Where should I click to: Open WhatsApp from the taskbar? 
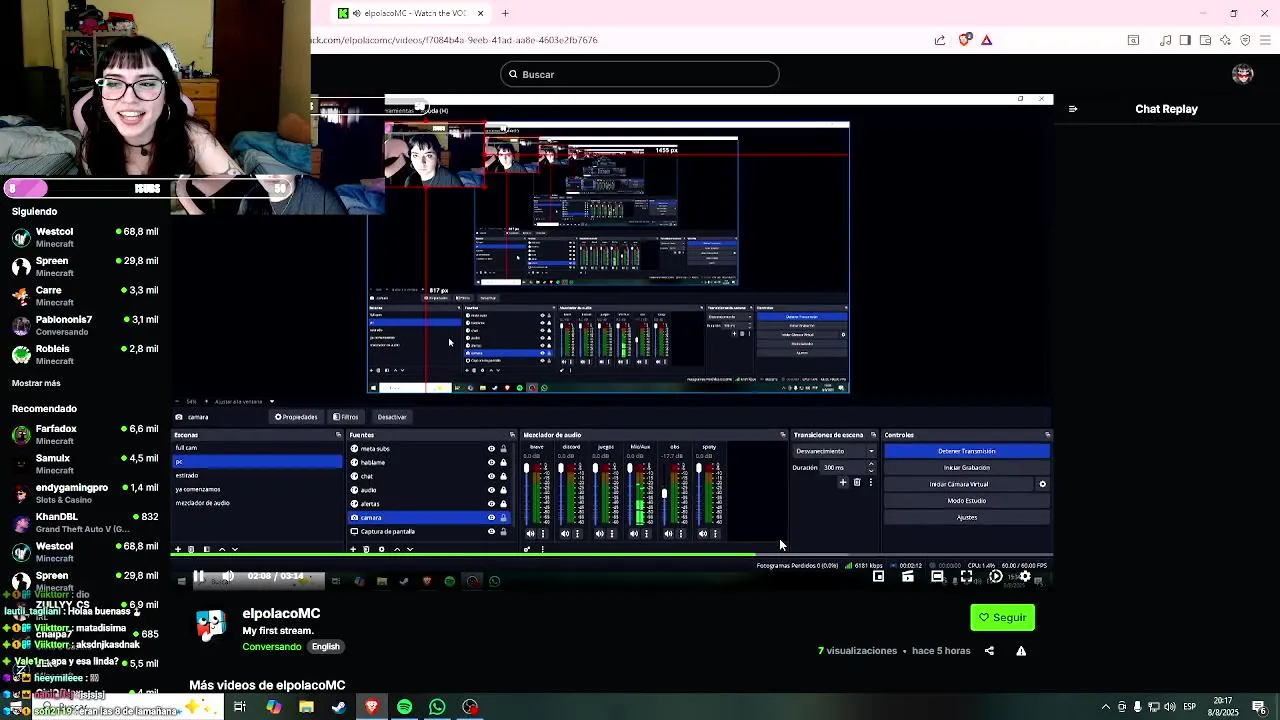point(437,707)
